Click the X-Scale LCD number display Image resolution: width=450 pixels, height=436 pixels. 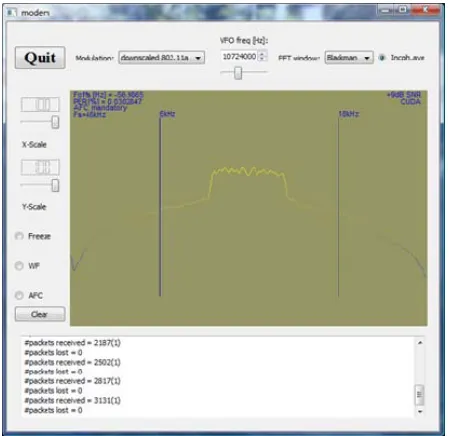[40, 104]
